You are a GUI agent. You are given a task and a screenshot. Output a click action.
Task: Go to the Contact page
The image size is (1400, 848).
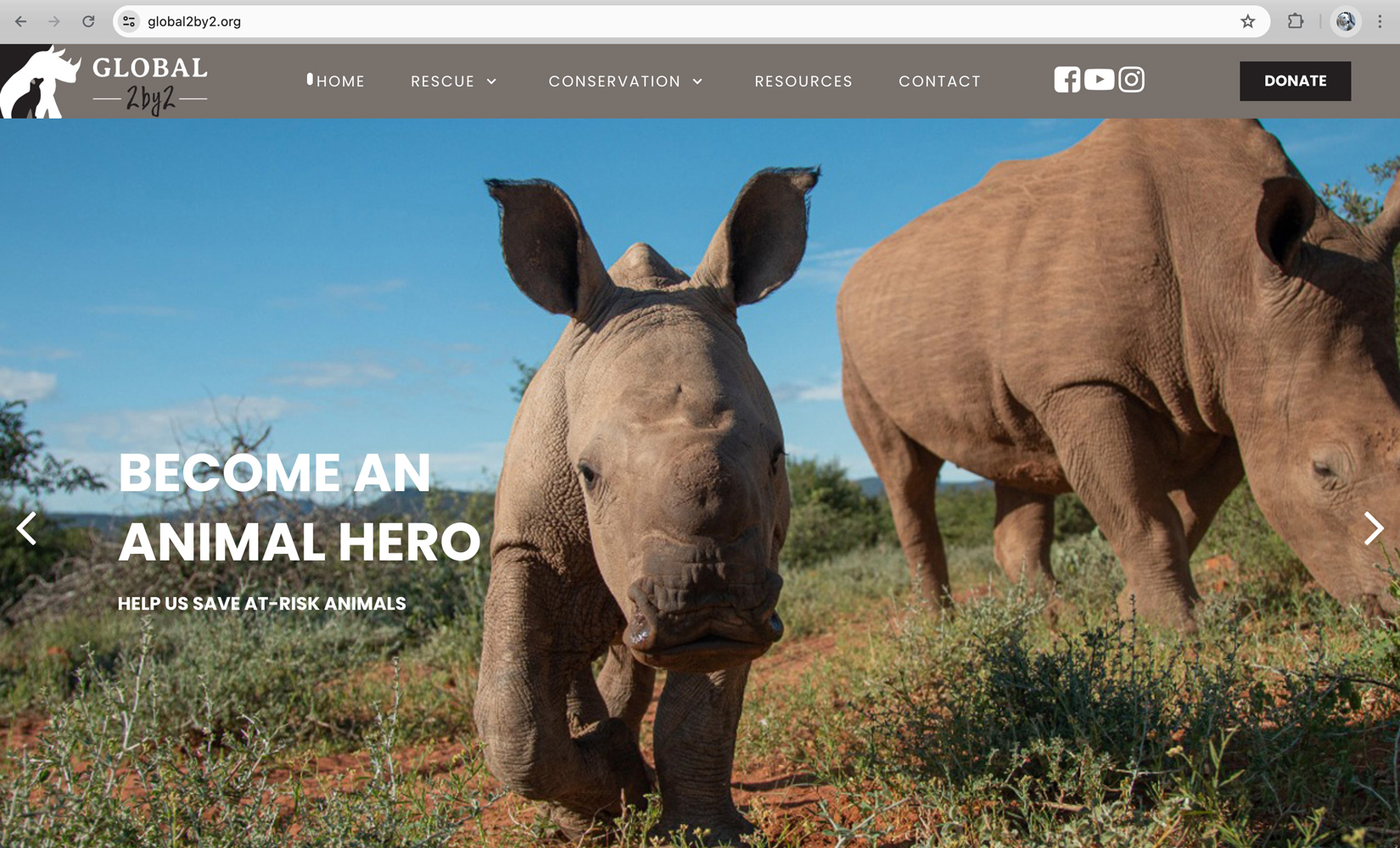point(939,81)
